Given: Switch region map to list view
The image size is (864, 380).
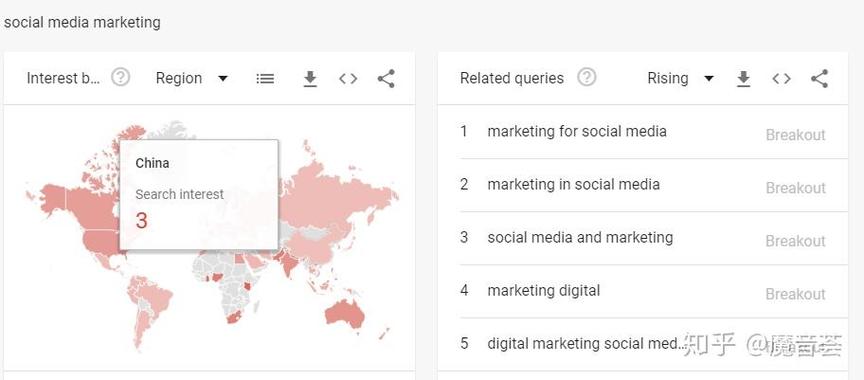Looking at the screenshot, I should point(265,79).
